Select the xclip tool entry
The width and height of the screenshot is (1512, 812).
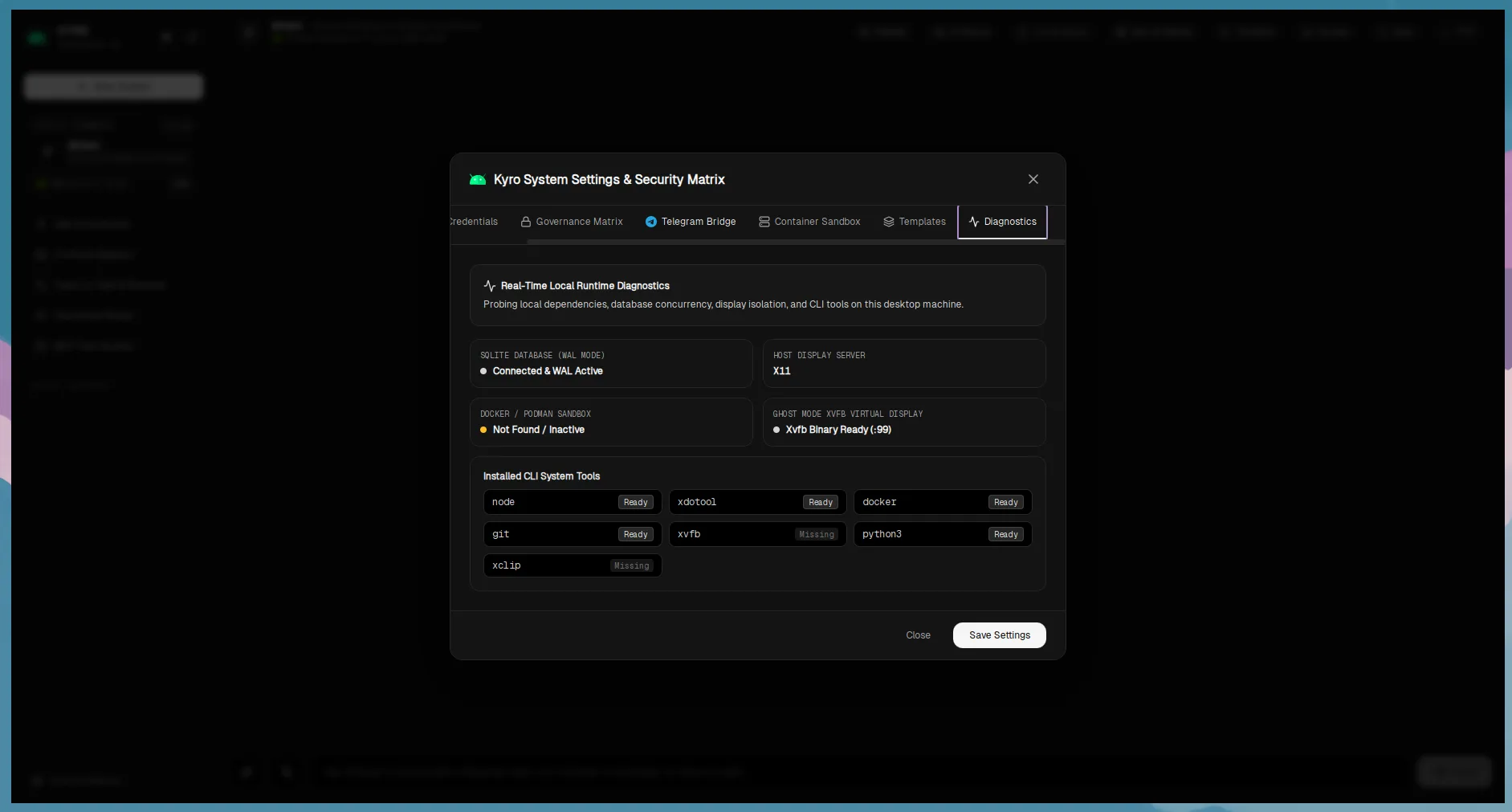click(573, 565)
